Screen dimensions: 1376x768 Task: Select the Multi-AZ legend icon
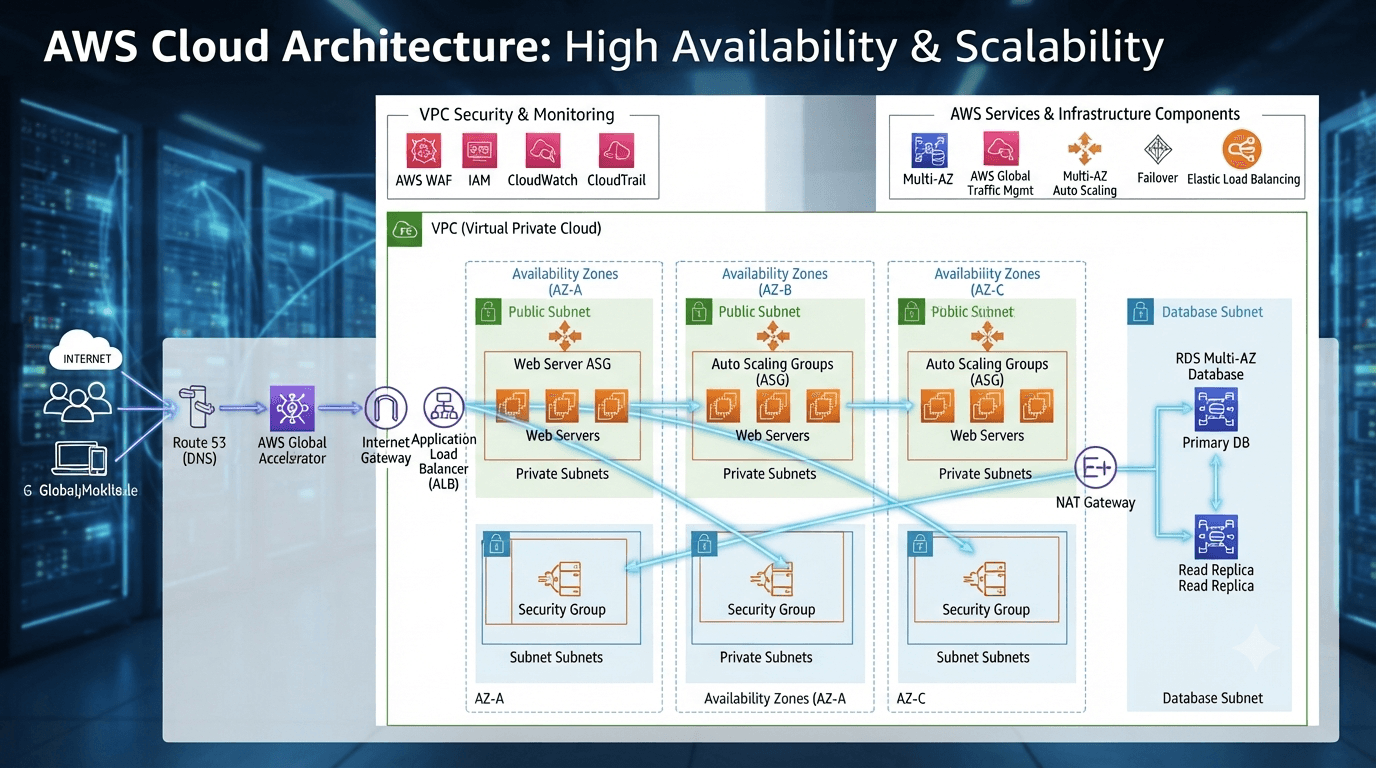[x=928, y=151]
